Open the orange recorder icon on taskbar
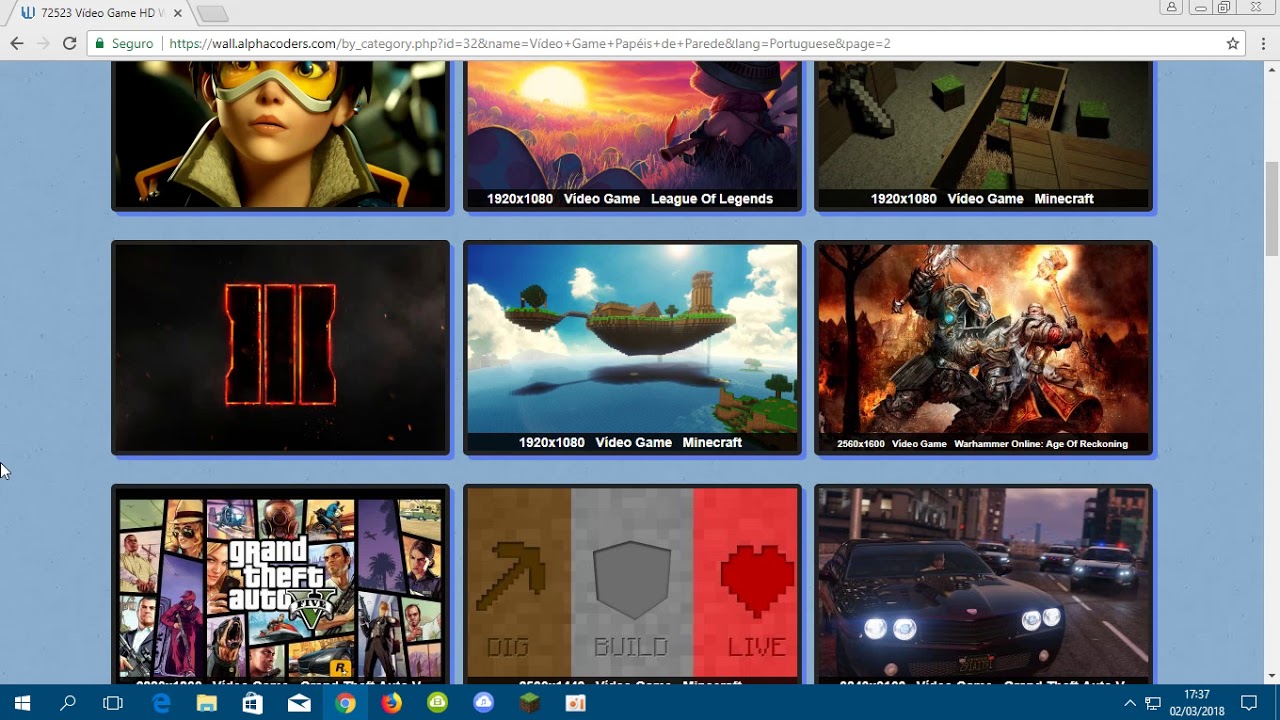The height and width of the screenshot is (720, 1280). coord(575,703)
